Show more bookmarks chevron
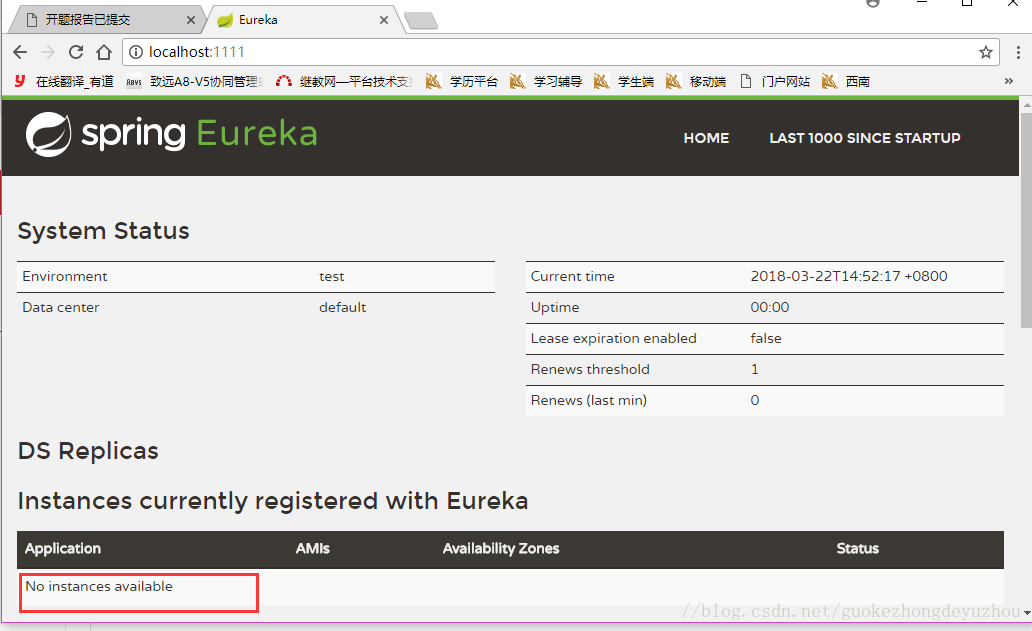Image resolution: width=1032 pixels, height=631 pixels. click(1008, 81)
